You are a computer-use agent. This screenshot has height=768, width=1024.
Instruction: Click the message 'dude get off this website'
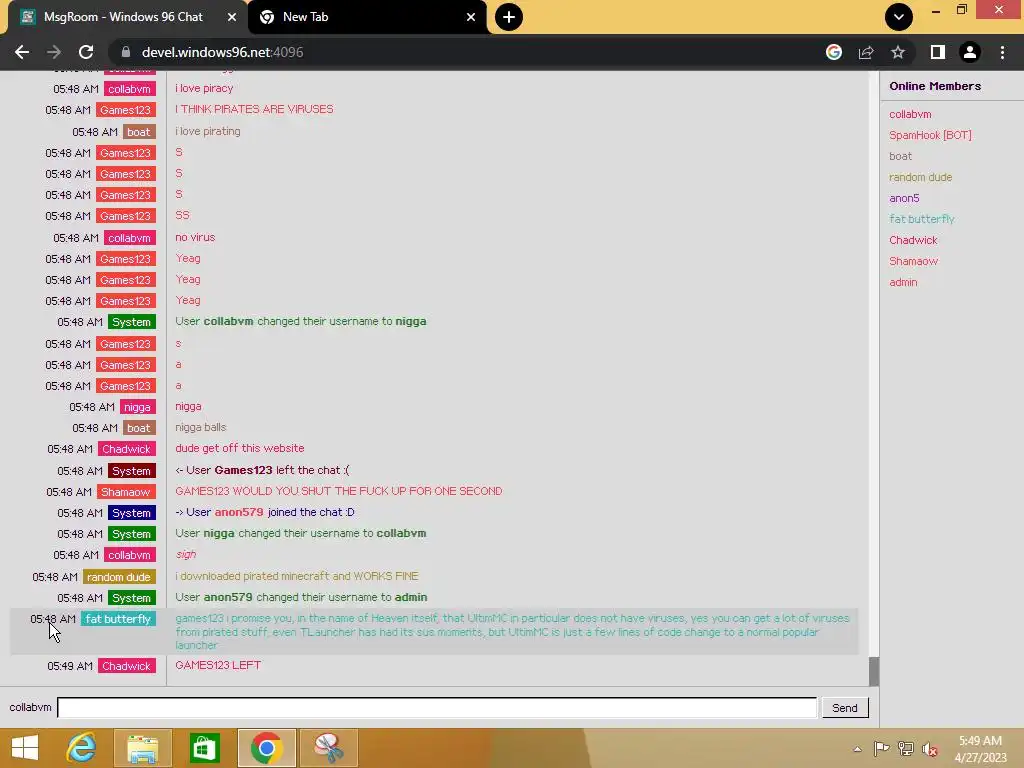[x=240, y=448]
